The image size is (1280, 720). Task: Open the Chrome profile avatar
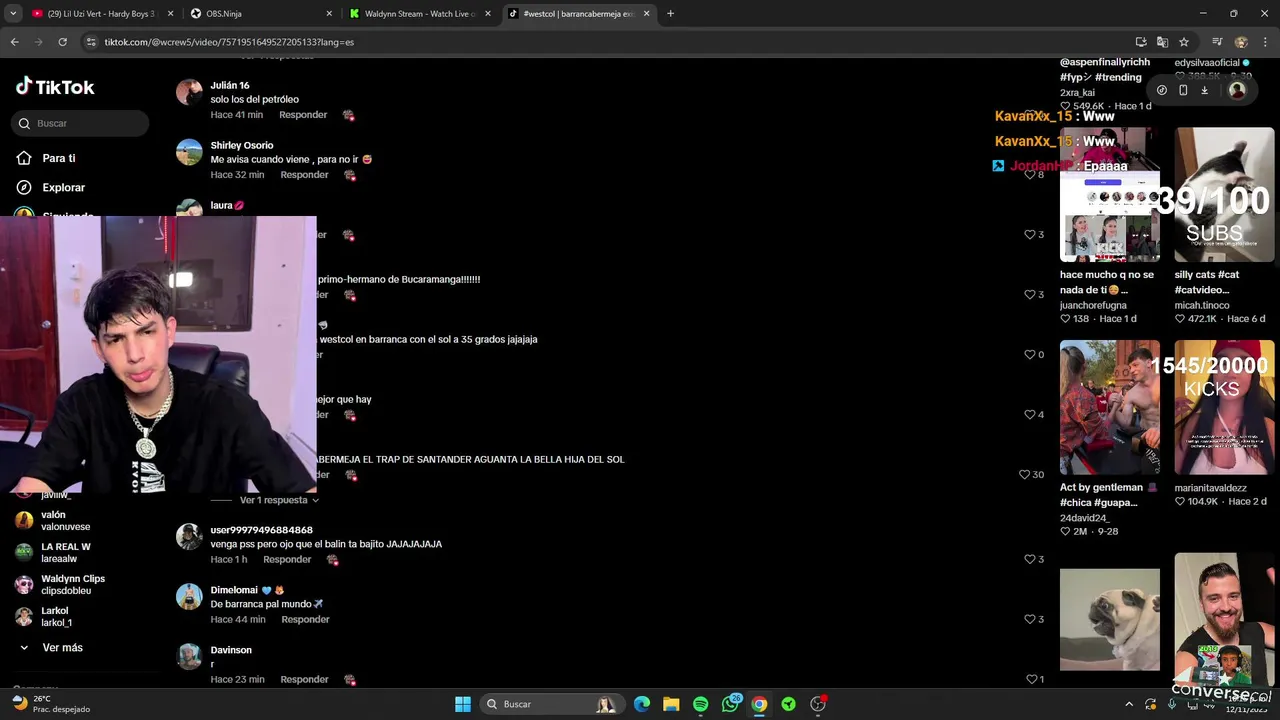point(1241,42)
